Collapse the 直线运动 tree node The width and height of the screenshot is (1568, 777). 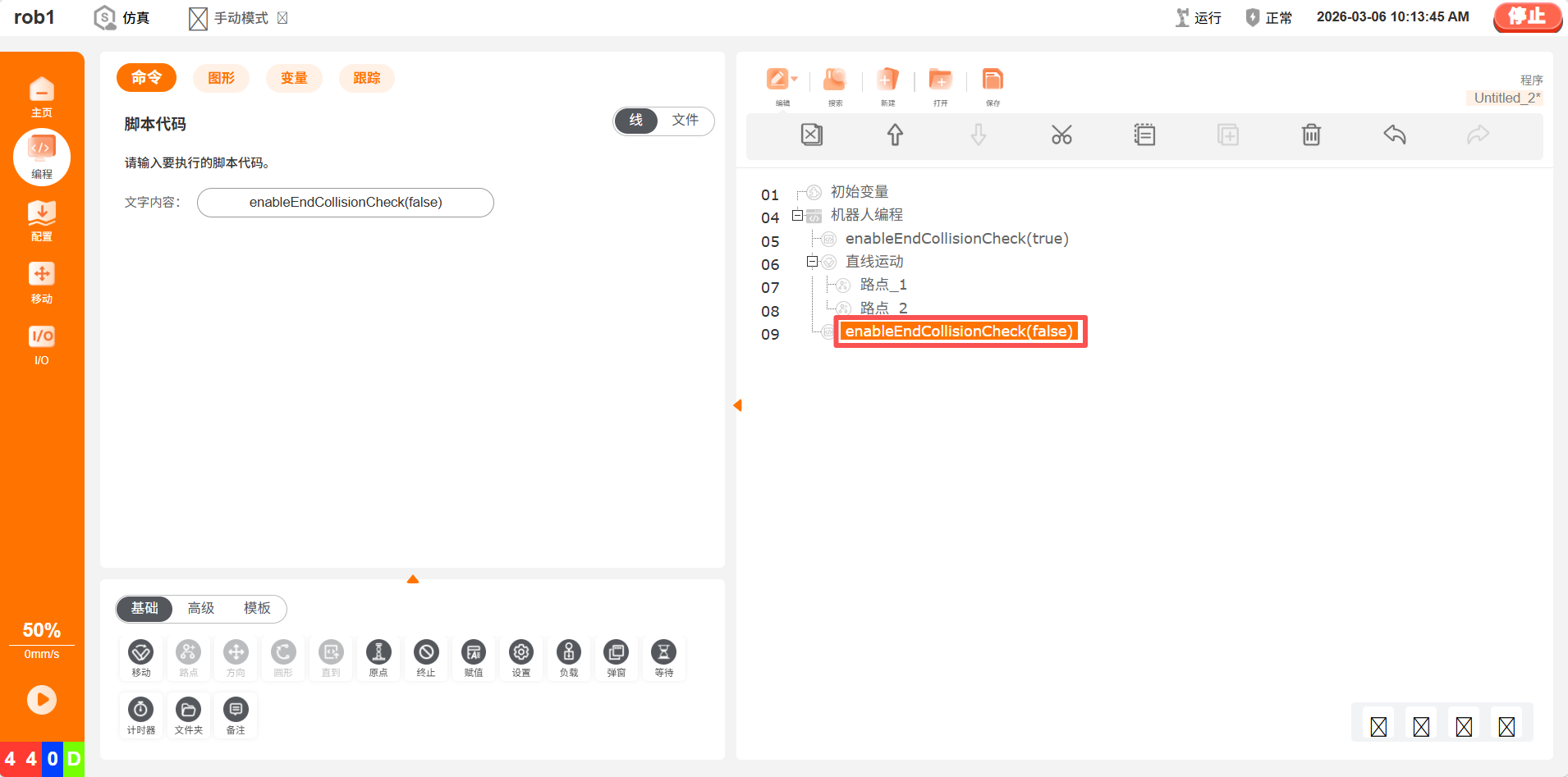click(x=812, y=262)
